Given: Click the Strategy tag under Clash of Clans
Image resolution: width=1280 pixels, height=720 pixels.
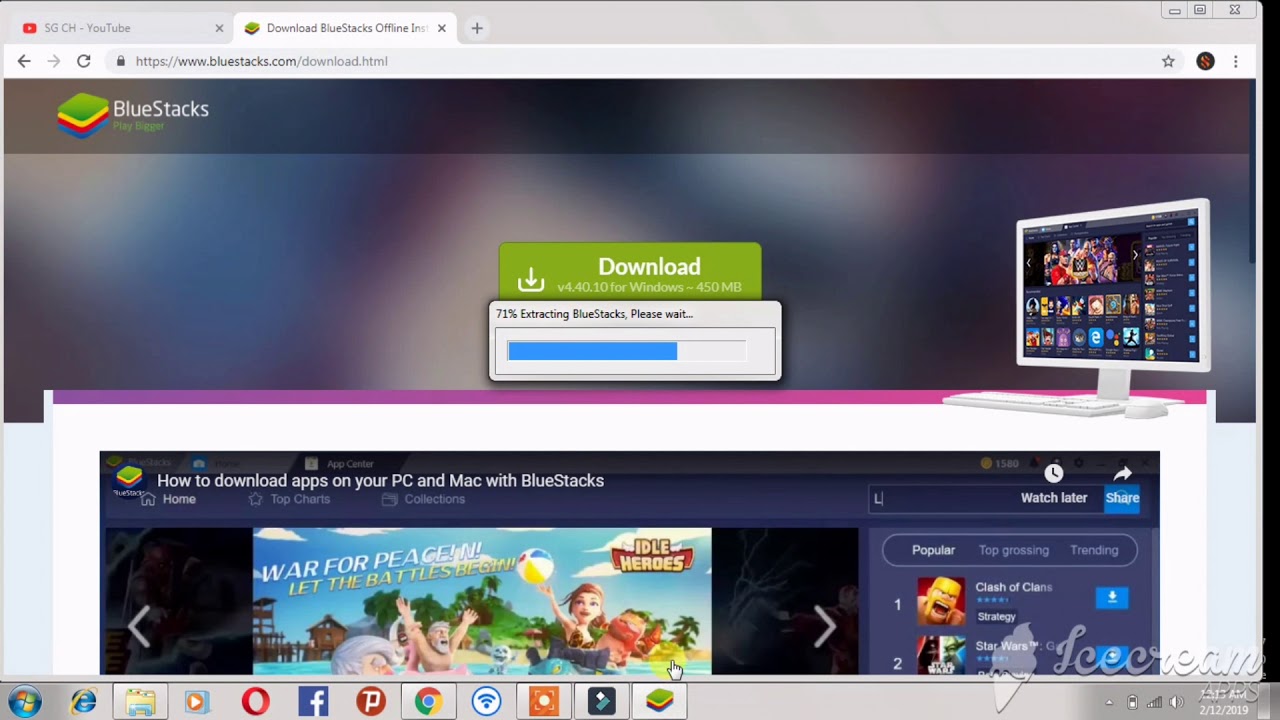Looking at the screenshot, I should click(996, 616).
